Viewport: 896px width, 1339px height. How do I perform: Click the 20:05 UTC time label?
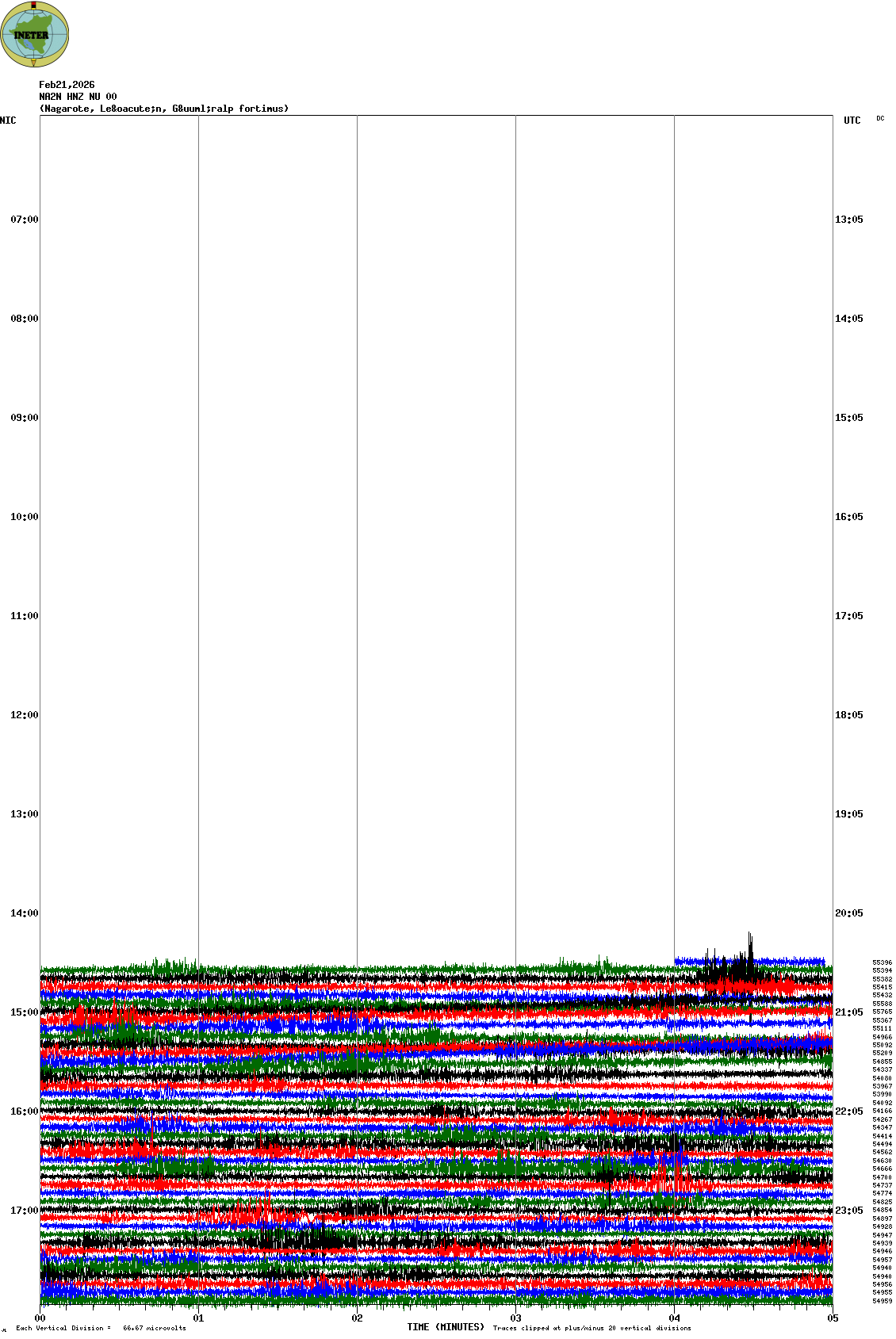point(848,913)
